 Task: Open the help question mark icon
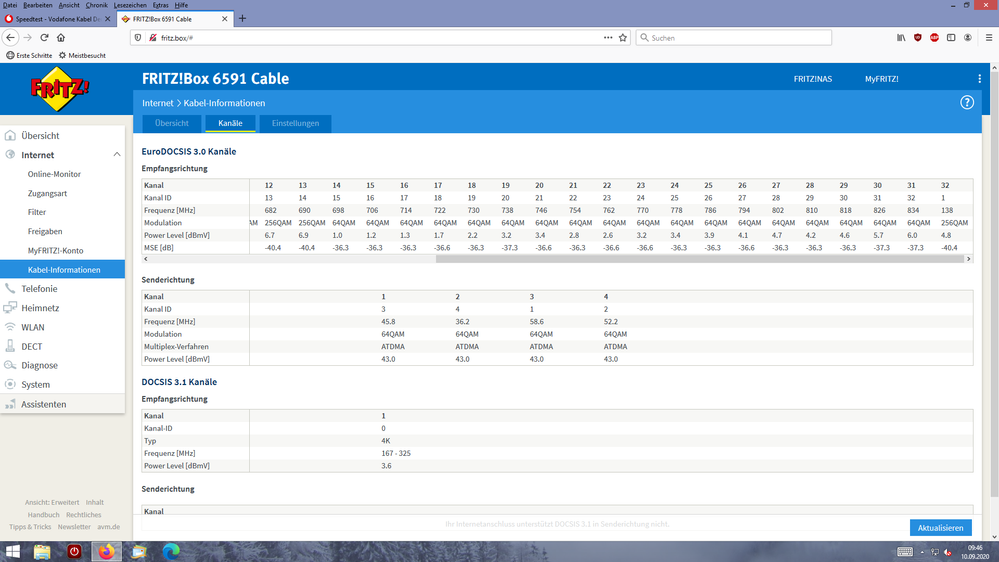pos(967,103)
